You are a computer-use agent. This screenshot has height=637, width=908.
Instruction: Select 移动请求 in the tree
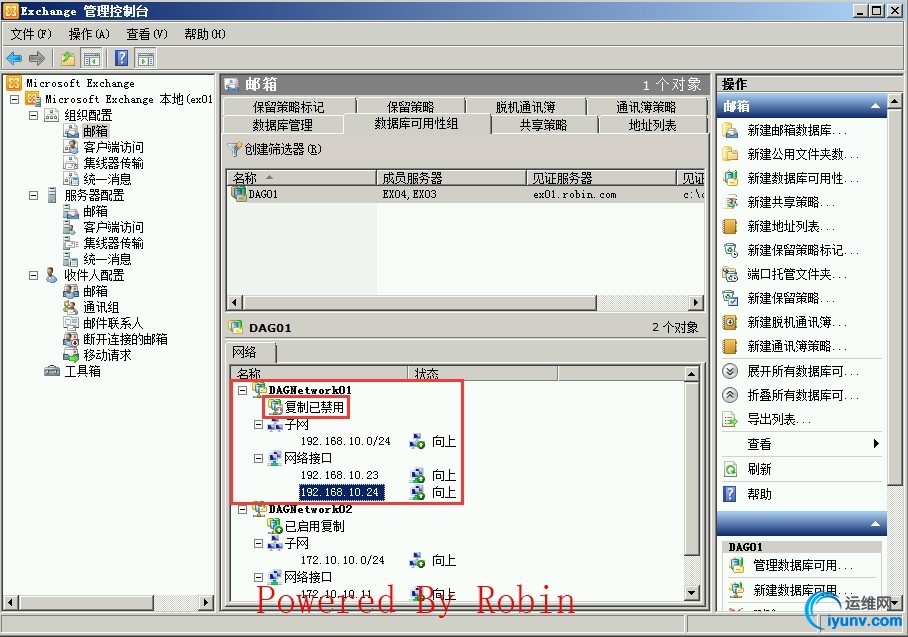[107, 355]
